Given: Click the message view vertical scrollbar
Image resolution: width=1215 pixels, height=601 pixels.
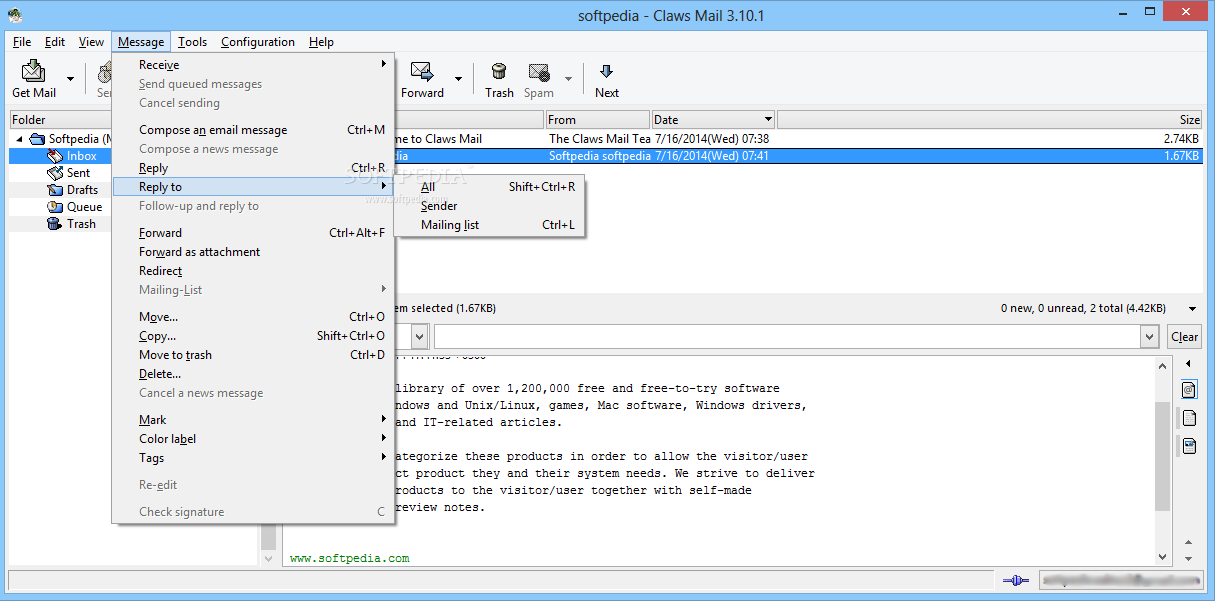Looking at the screenshot, I should point(1163,456).
